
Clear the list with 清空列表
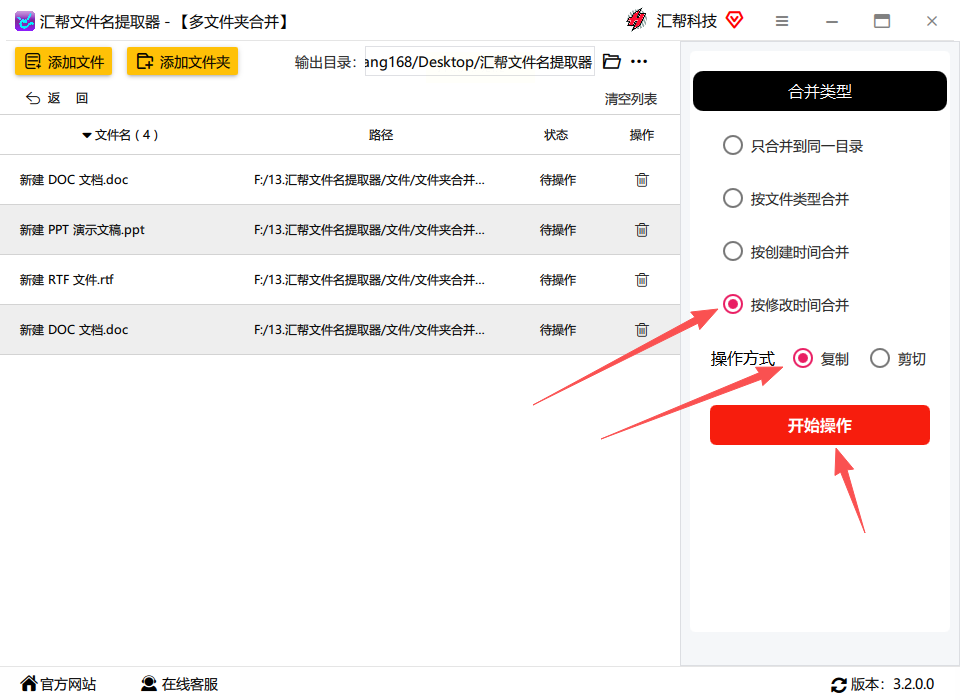click(x=631, y=99)
